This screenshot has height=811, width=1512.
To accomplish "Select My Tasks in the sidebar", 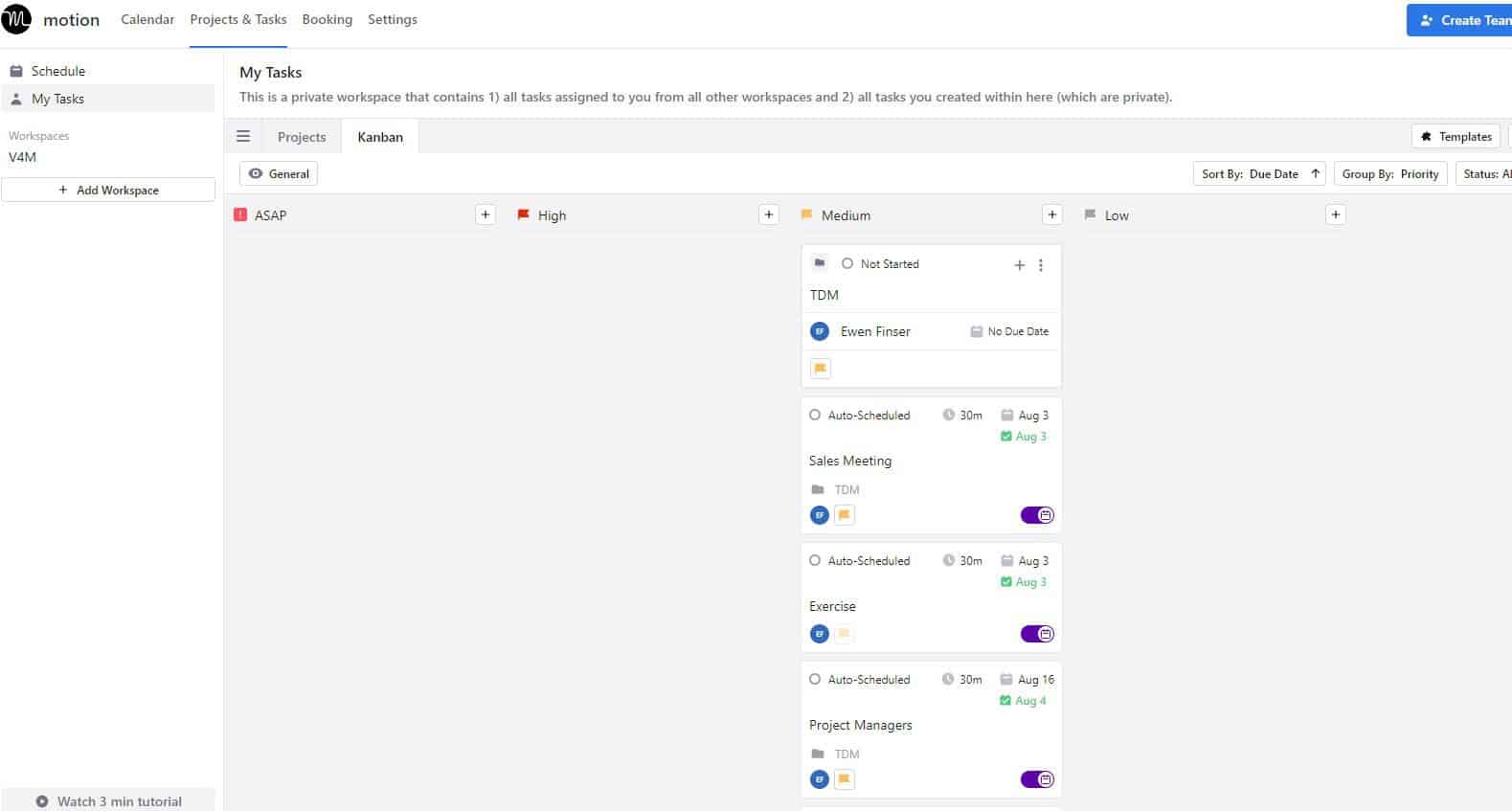I will pyautogui.click(x=108, y=99).
